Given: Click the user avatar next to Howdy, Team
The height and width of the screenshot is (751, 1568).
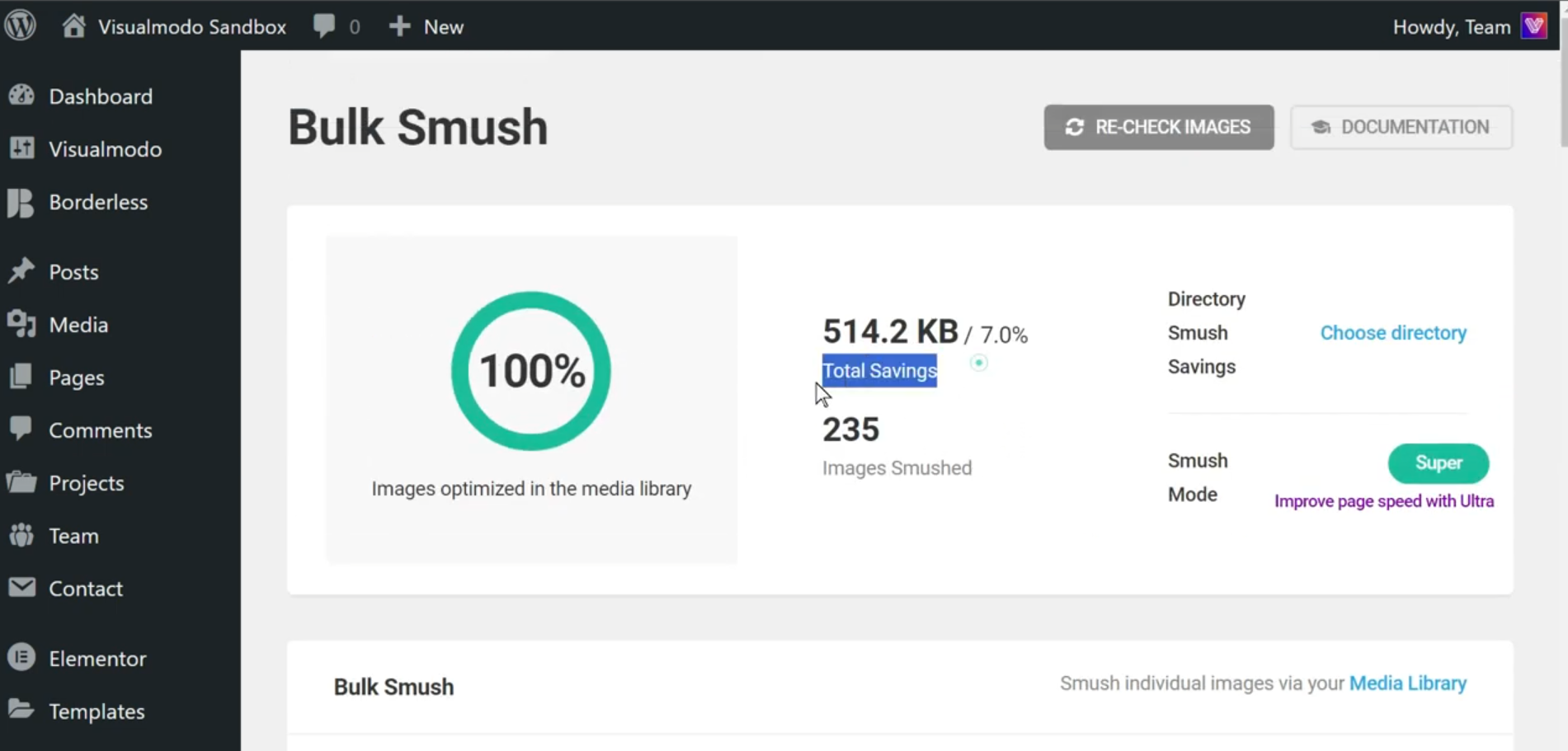Looking at the screenshot, I should click(x=1534, y=26).
